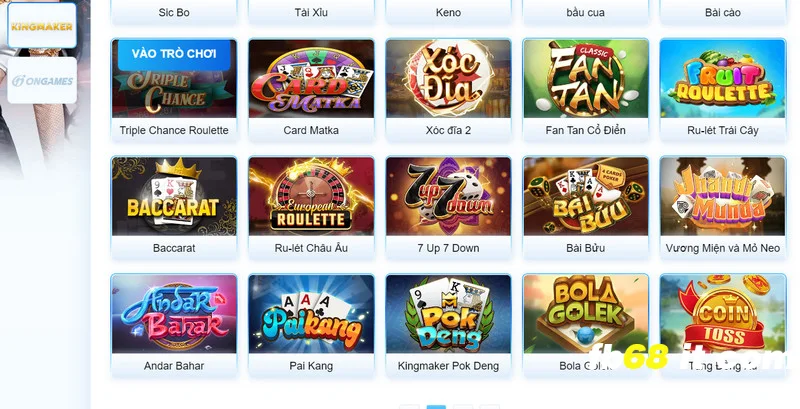This screenshot has height=409, width=800.
Task: Launch the European Roulette game
Action: pyautogui.click(x=311, y=196)
